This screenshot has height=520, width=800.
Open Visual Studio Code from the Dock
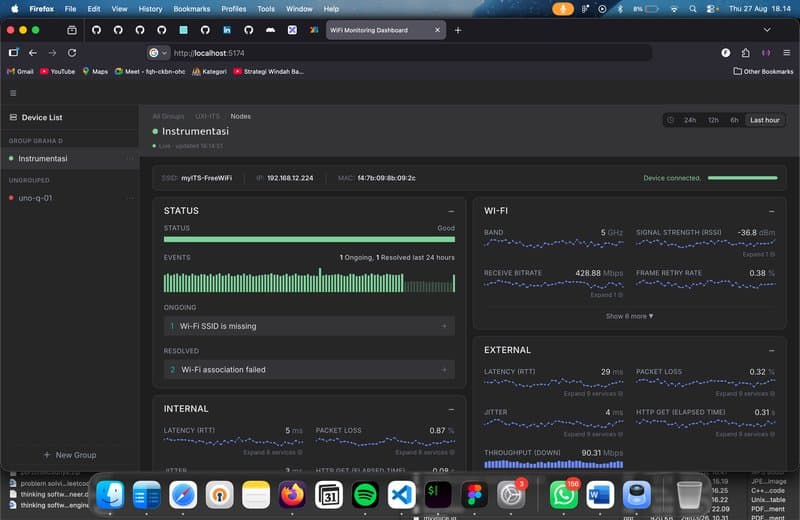point(402,494)
